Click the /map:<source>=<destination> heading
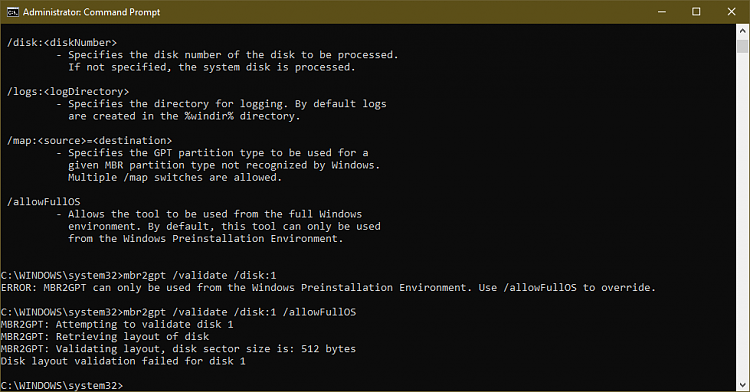Image resolution: width=750 pixels, height=392 pixels. pyautogui.click(x=89, y=141)
